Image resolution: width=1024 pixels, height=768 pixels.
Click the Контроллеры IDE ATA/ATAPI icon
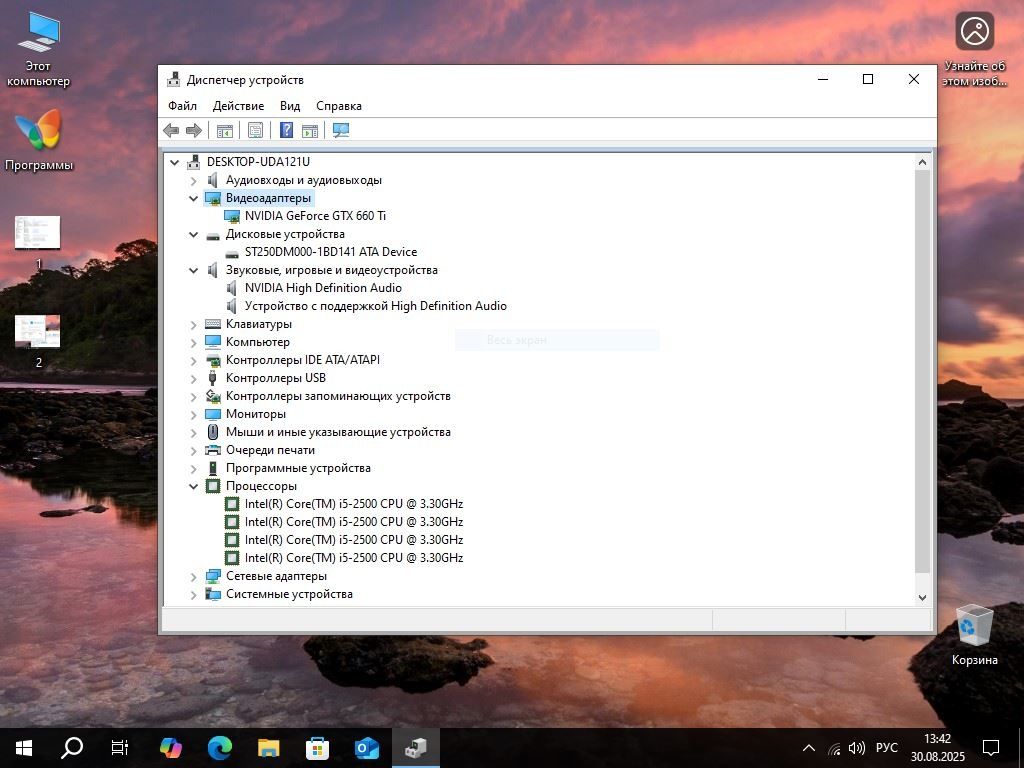click(213, 360)
